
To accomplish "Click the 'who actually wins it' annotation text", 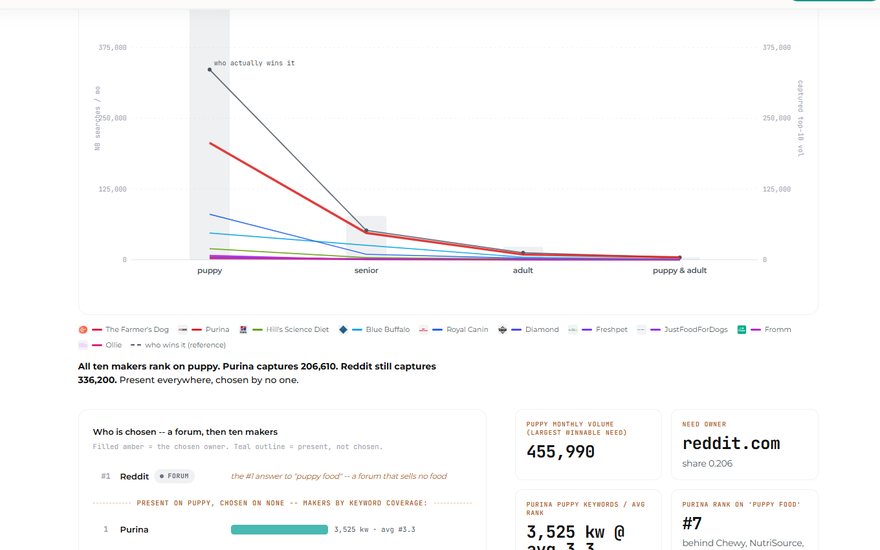I will (x=254, y=63).
